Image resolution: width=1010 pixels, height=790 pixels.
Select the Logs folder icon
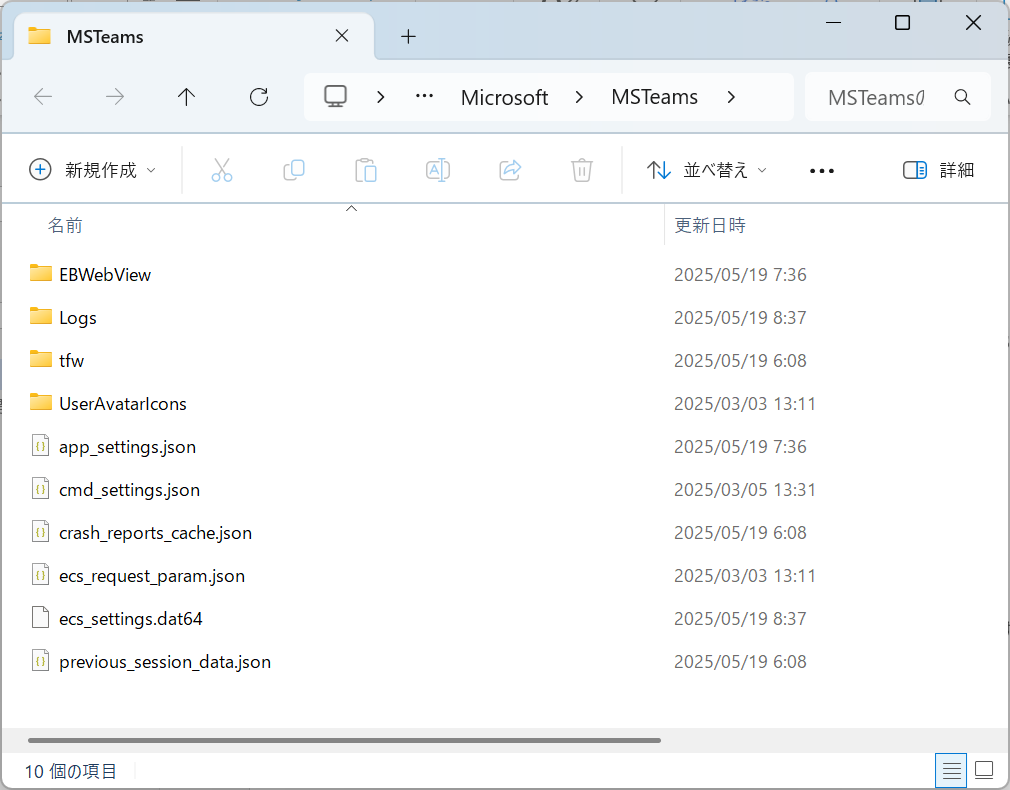(x=41, y=316)
